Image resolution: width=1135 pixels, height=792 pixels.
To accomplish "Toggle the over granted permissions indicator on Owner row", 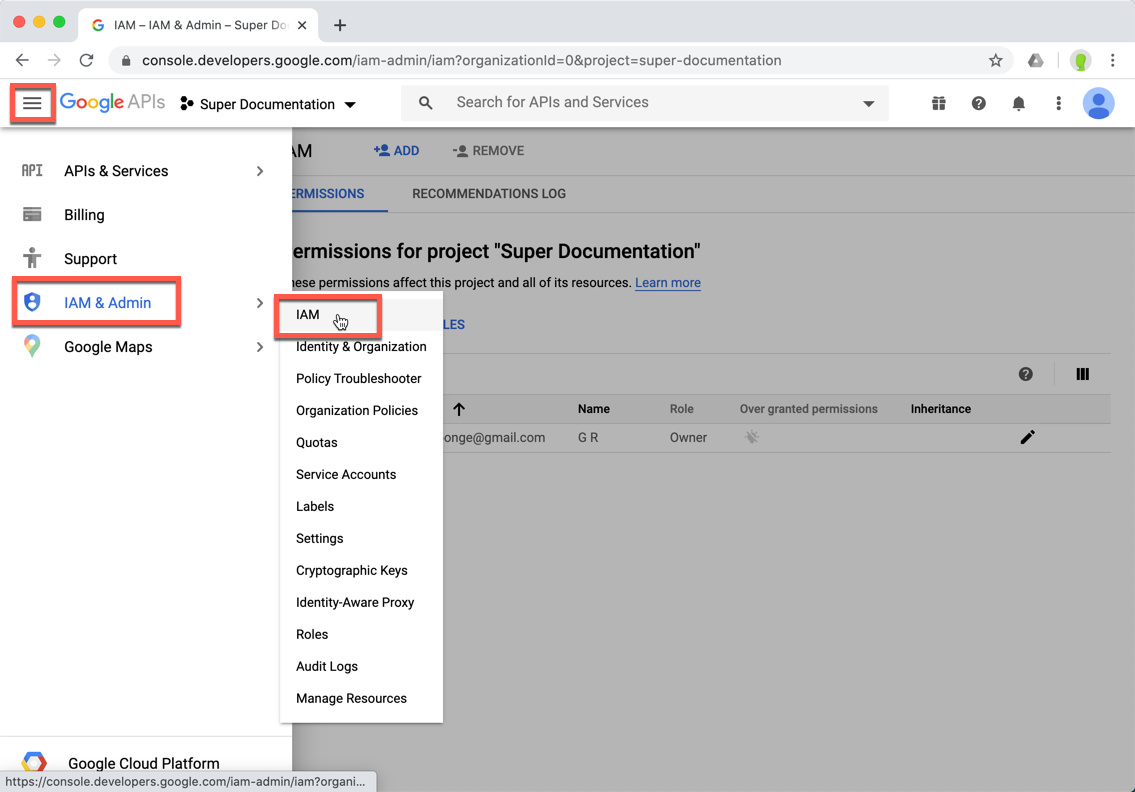I will [751, 437].
